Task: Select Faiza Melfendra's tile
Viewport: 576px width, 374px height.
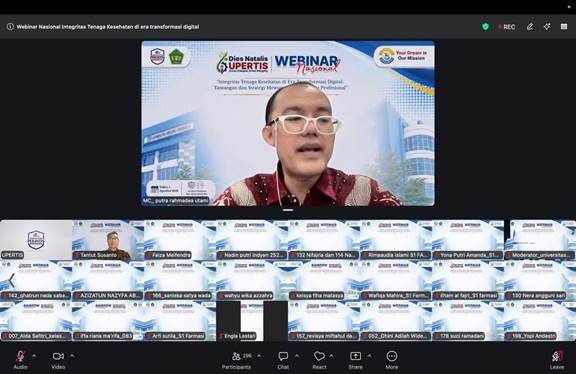Action: tap(180, 240)
